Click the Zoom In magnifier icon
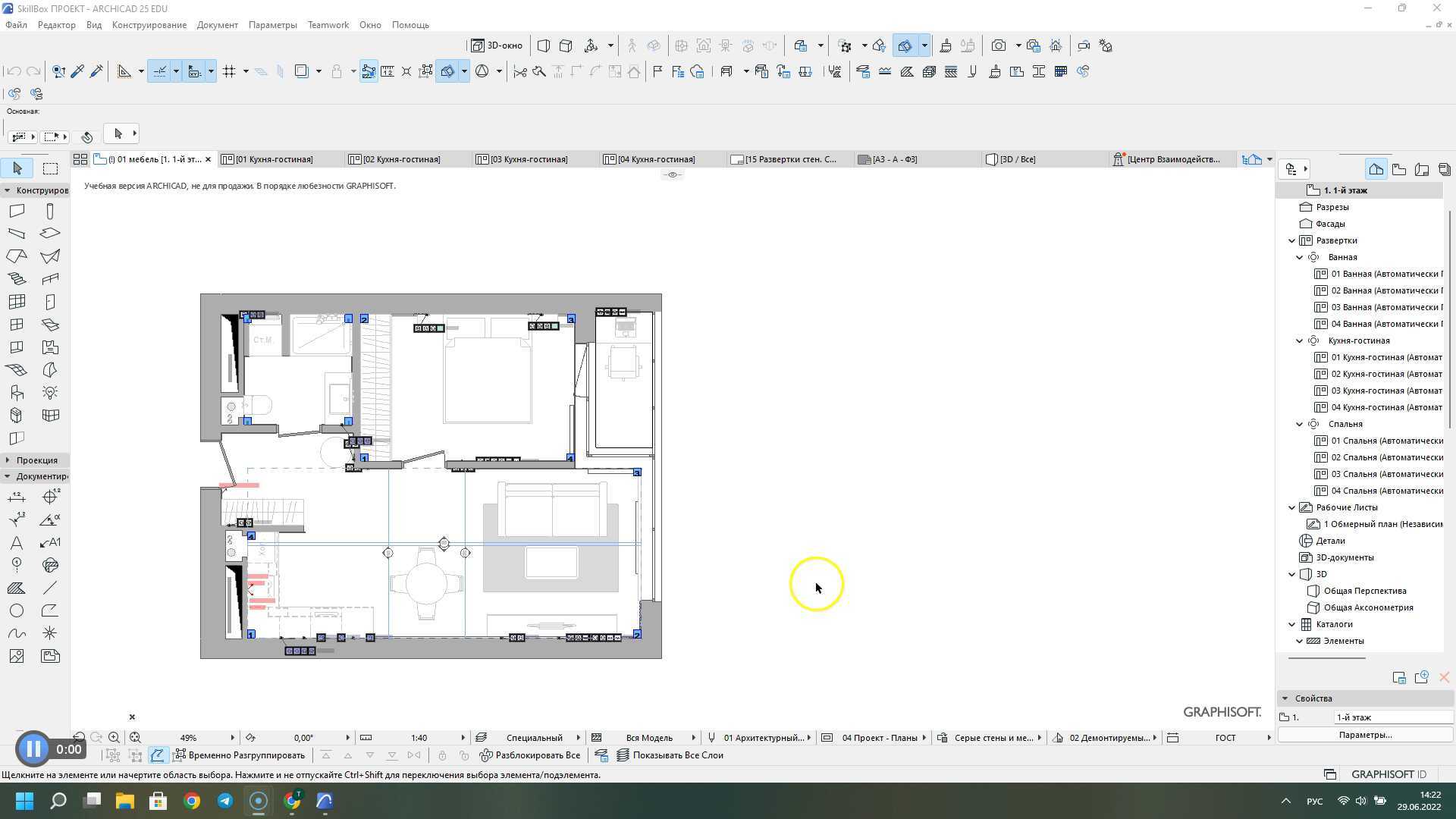Screen dimensions: 1456x819 point(114,737)
